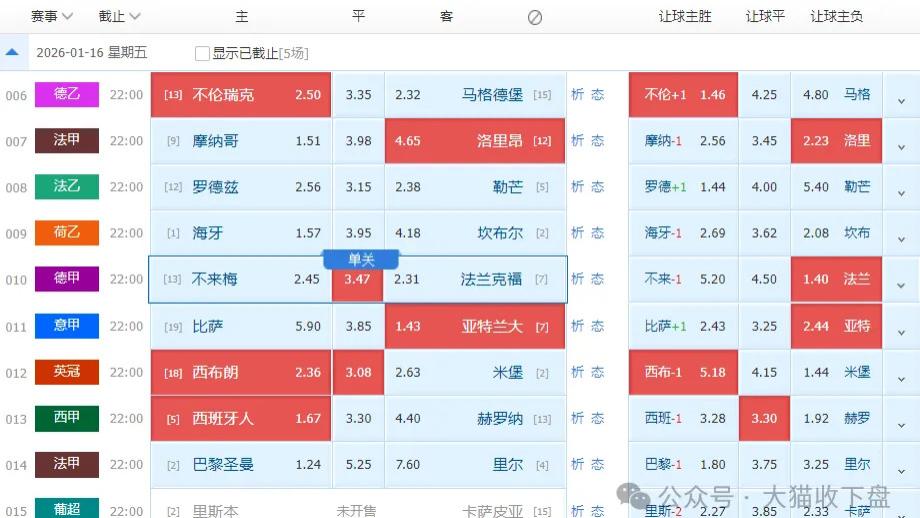Select 不伦瑞克 home win 2.50
The image size is (920, 518).
pyautogui.click(x=241, y=94)
